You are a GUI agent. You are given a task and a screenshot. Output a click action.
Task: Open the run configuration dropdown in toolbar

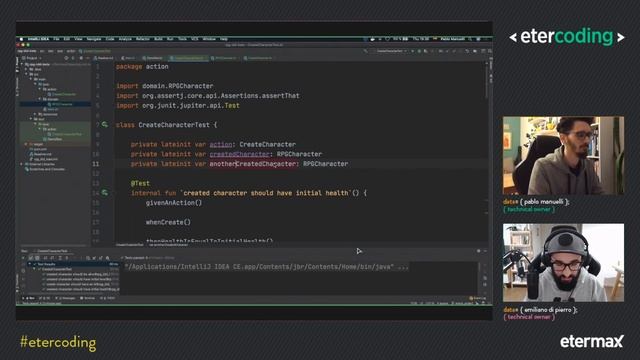(391, 51)
